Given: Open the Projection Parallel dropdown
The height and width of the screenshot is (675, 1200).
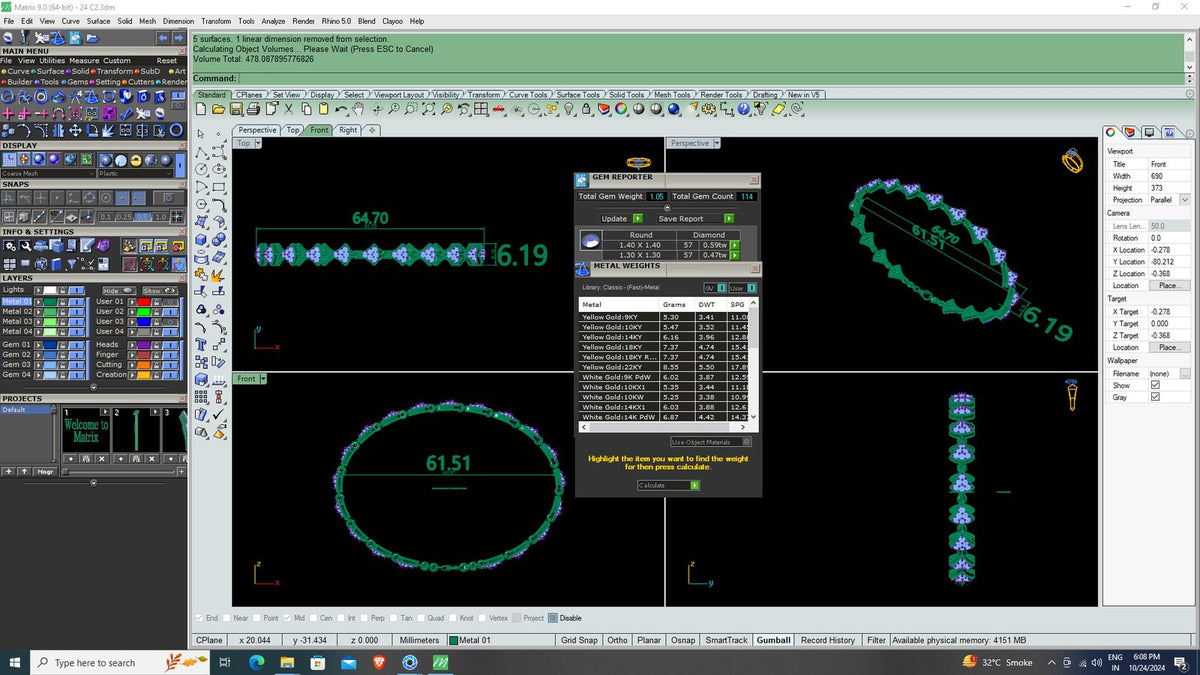Looking at the screenshot, I should click(x=1185, y=200).
